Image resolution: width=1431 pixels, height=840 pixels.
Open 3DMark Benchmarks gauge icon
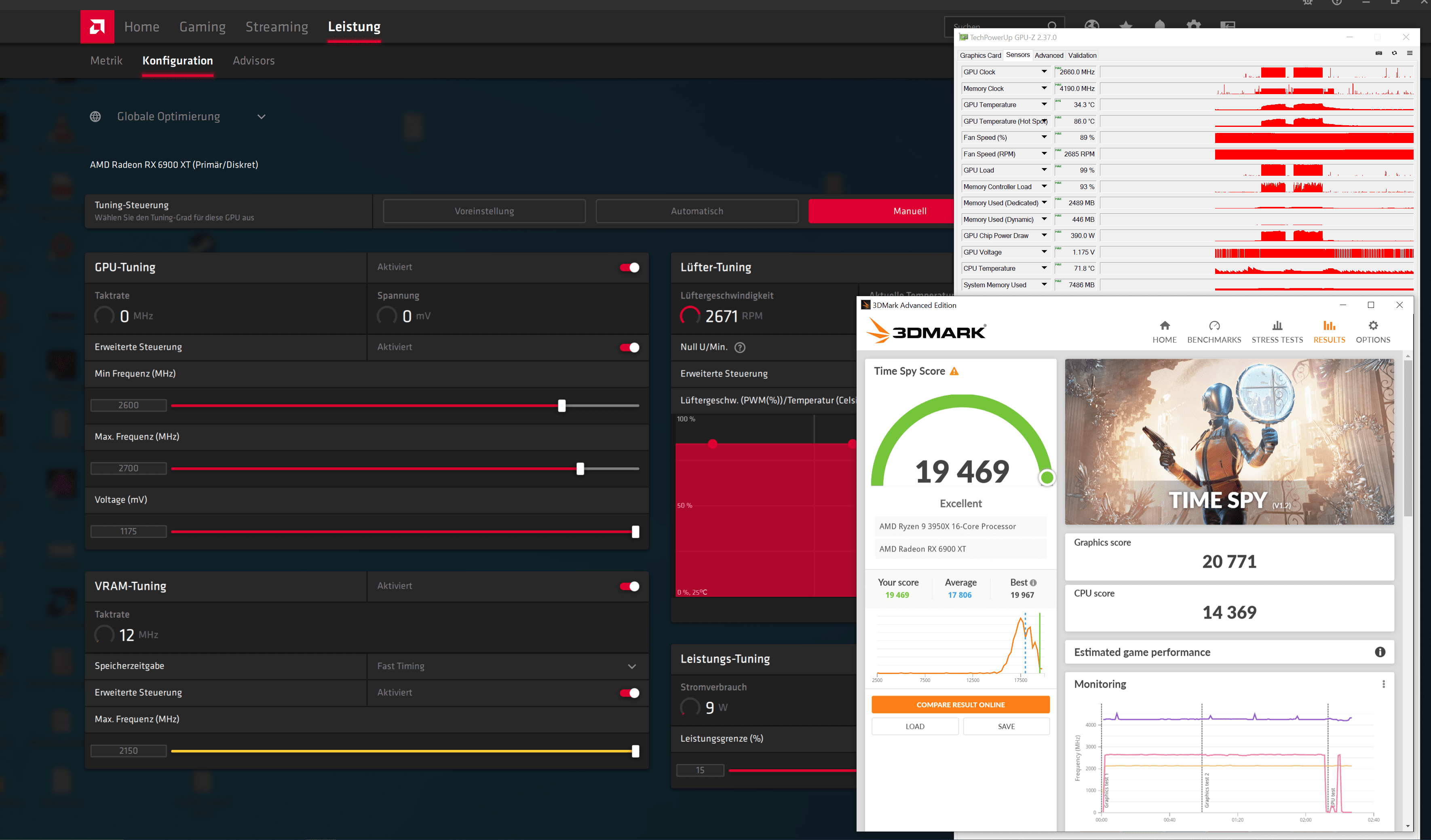1214,325
